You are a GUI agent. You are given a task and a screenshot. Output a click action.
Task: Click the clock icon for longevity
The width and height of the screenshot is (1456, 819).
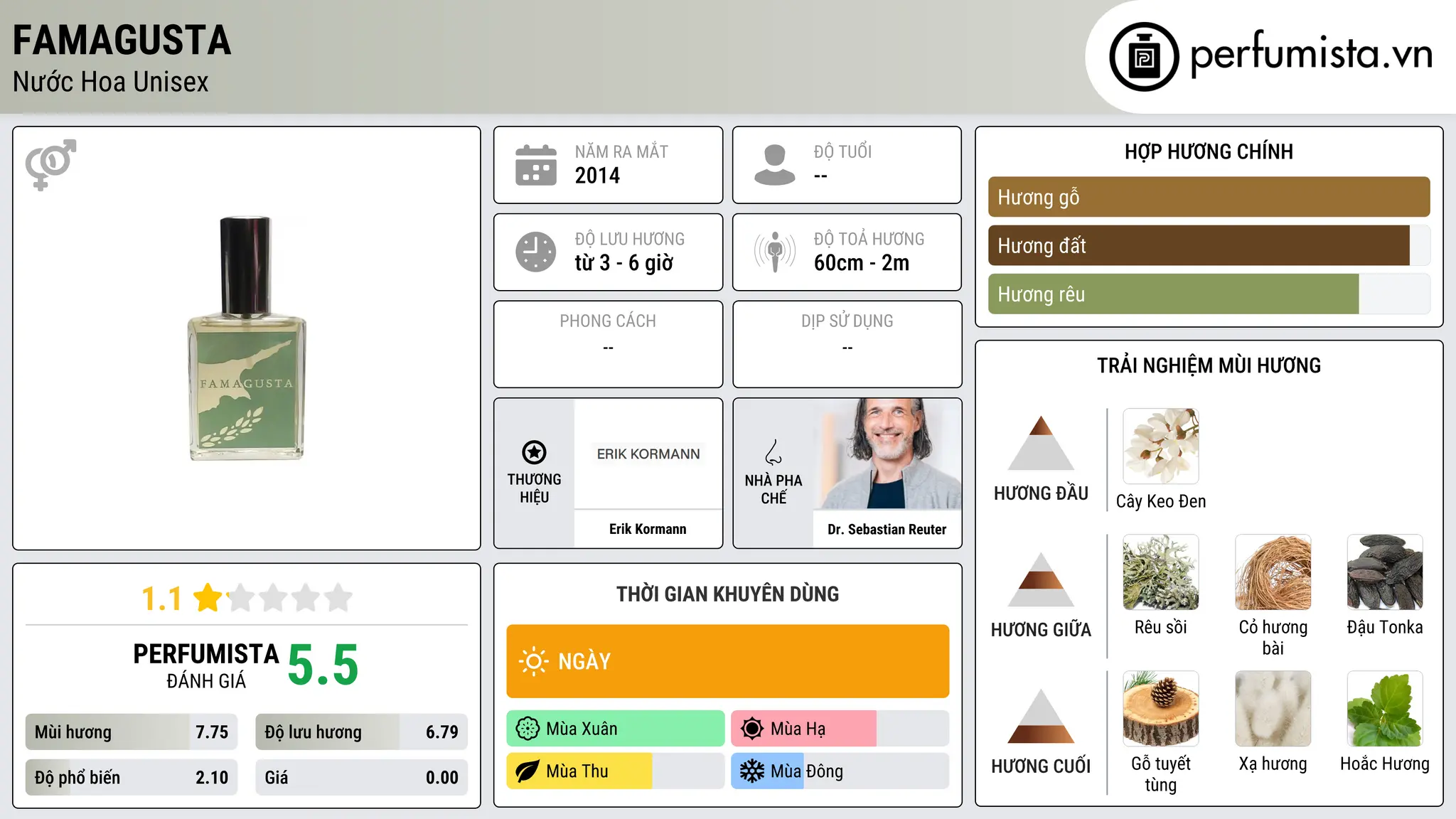[536, 252]
